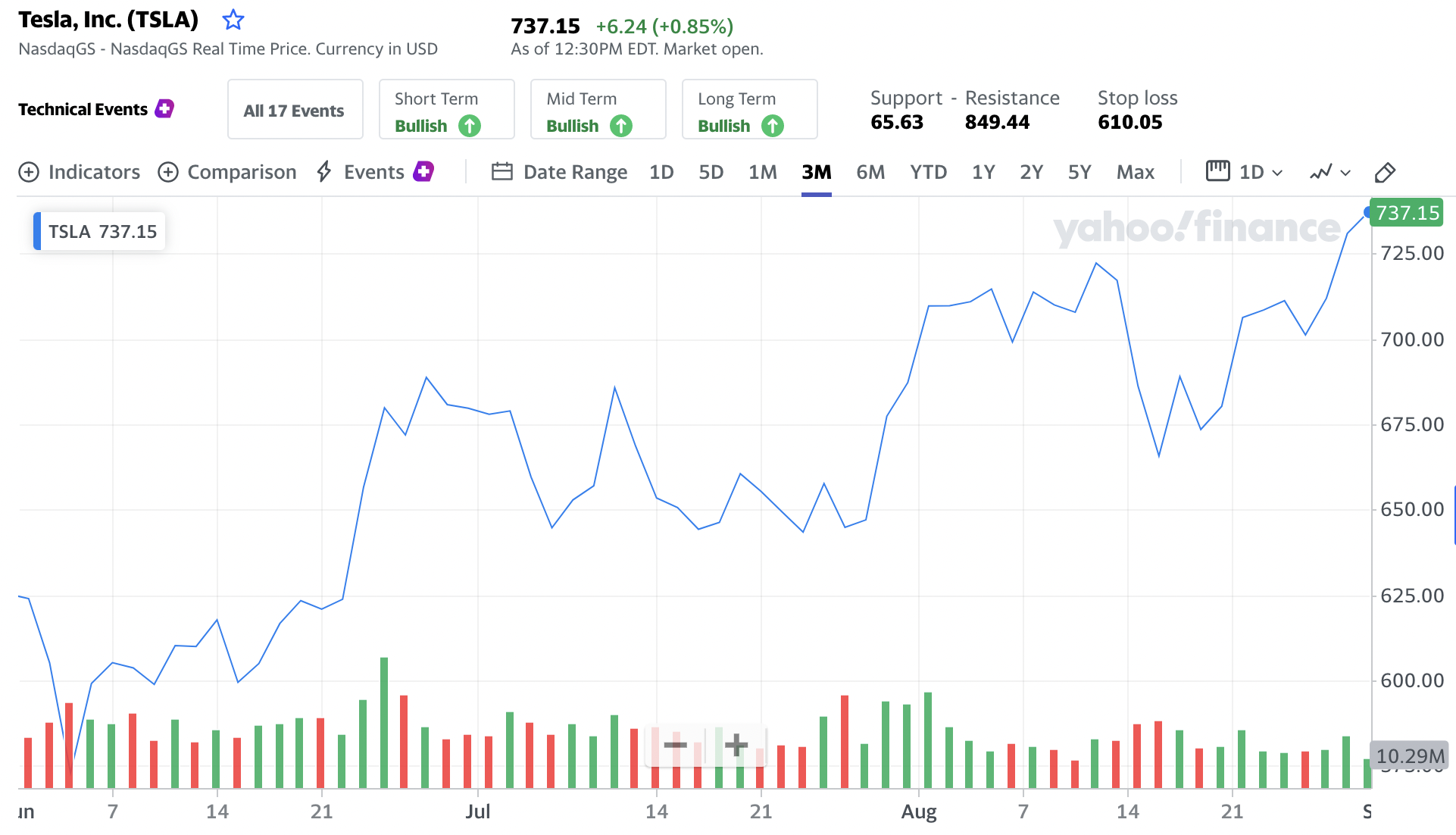Expand the line chart type dropdown
Image resolution: width=1456 pixels, height=835 pixels.
point(1330,172)
